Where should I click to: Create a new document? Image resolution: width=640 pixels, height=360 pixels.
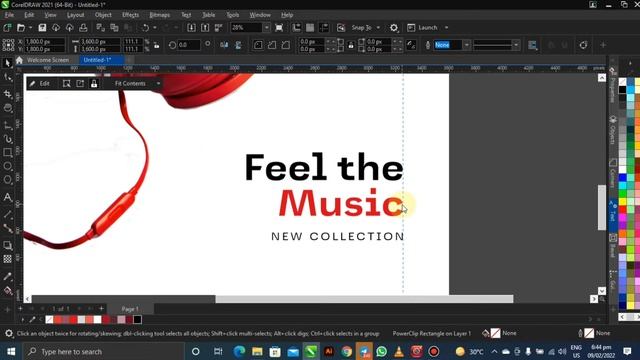(7, 28)
